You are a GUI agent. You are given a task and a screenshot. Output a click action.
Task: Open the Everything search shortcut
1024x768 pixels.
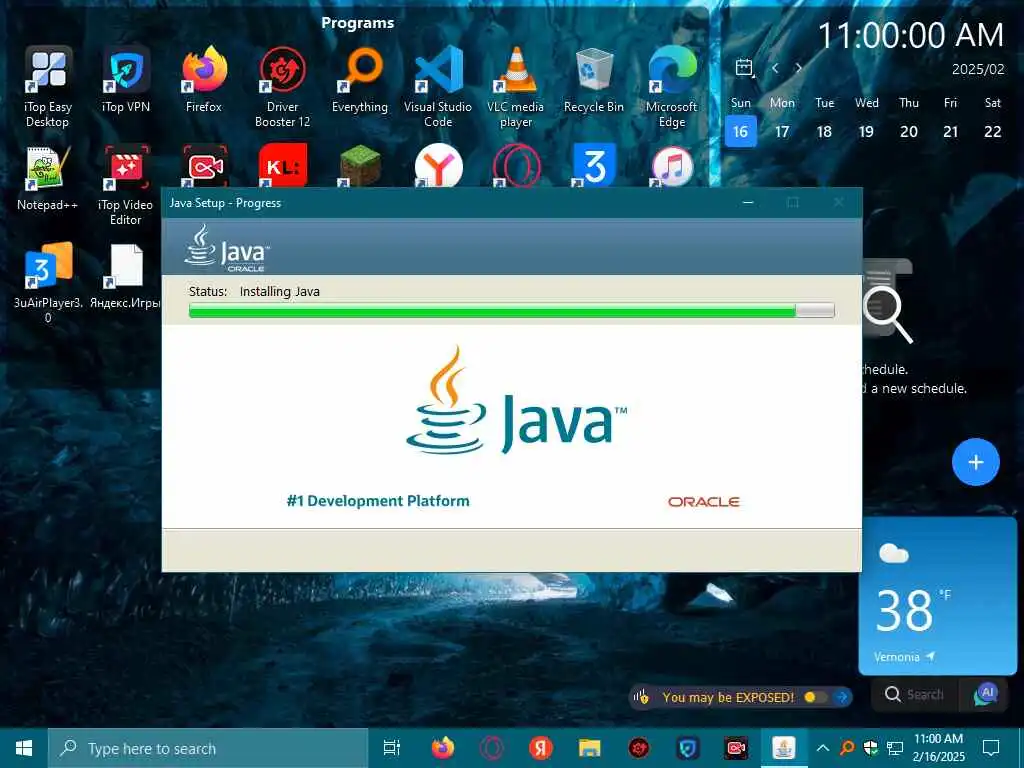360,79
